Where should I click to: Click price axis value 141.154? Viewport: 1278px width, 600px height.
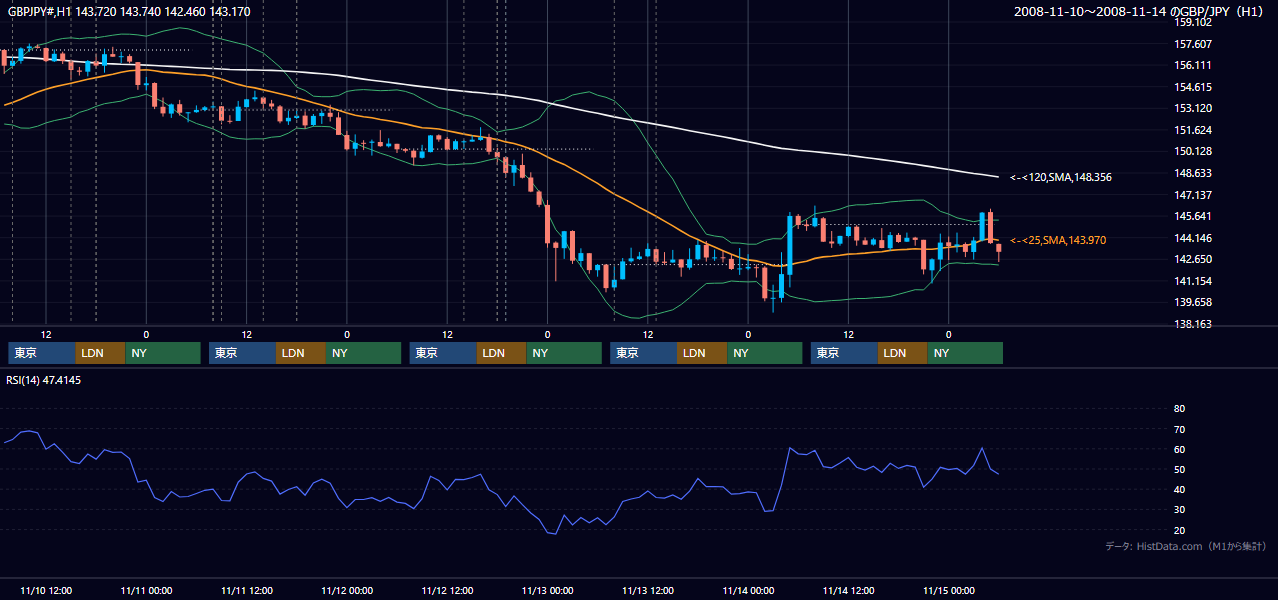pyautogui.click(x=1194, y=281)
